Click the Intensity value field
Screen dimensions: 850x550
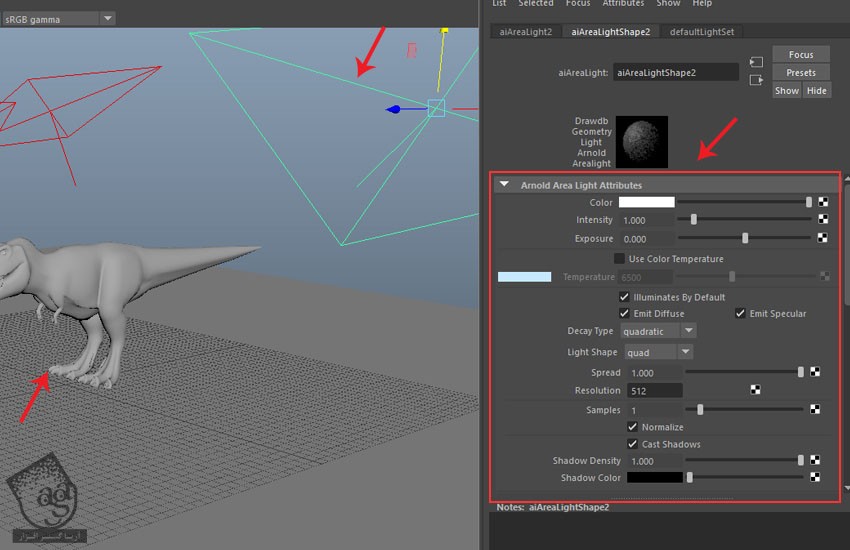647,220
